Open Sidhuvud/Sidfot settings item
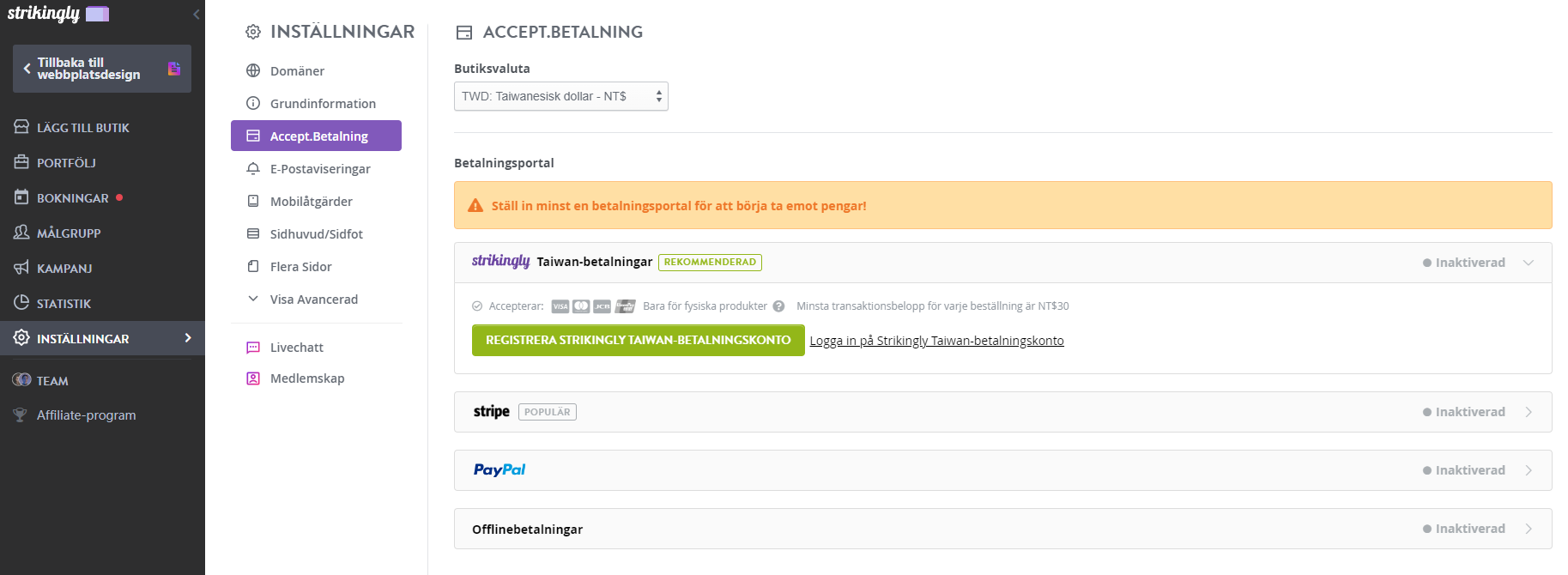1568x575 pixels. [x=316, y=233]
